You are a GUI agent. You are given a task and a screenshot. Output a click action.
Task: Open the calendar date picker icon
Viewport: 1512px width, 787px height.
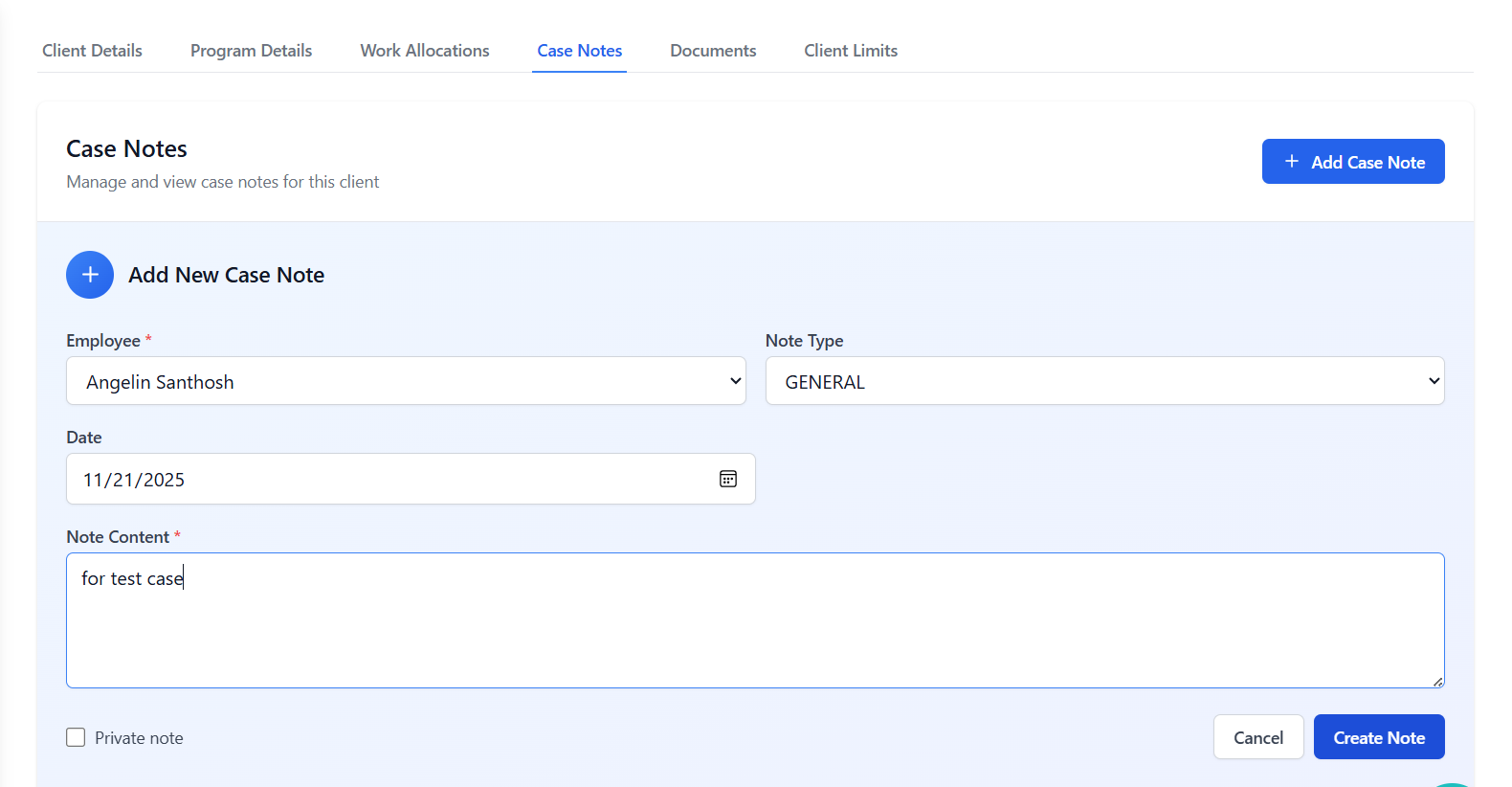[728, 479]
